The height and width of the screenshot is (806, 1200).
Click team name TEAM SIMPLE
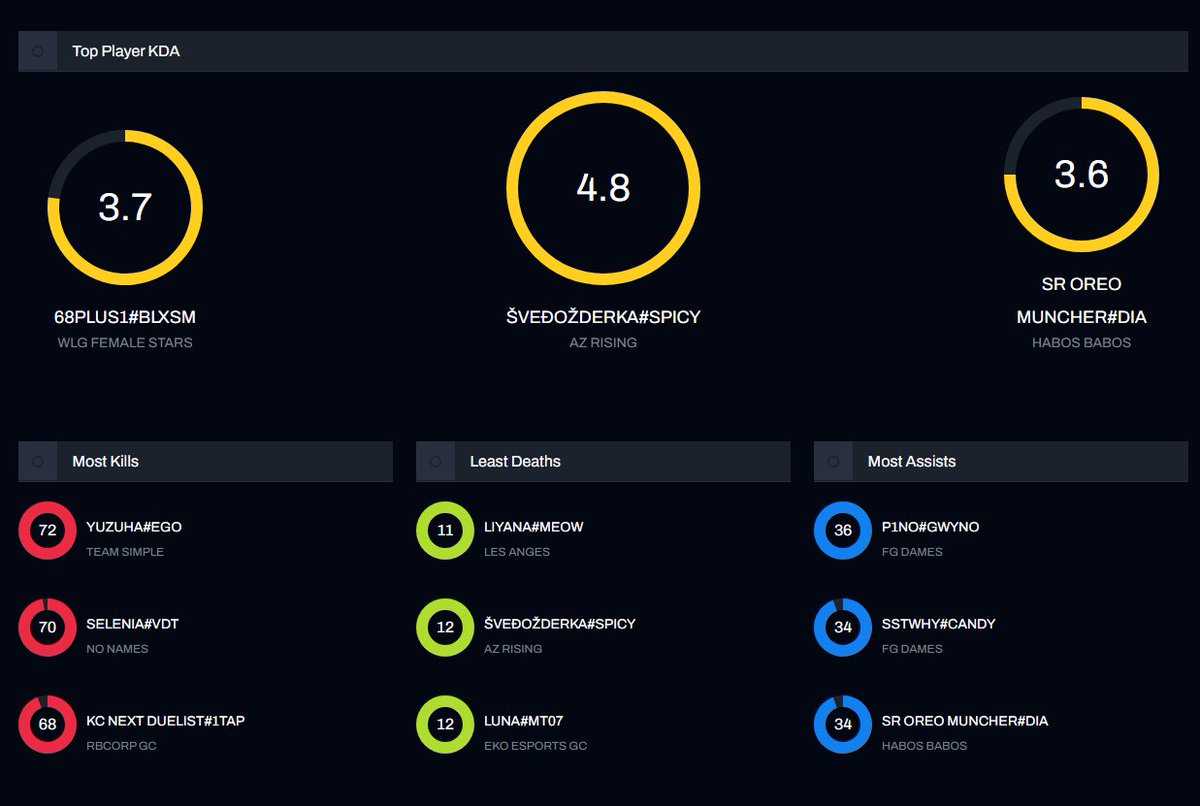pos(125,552)
